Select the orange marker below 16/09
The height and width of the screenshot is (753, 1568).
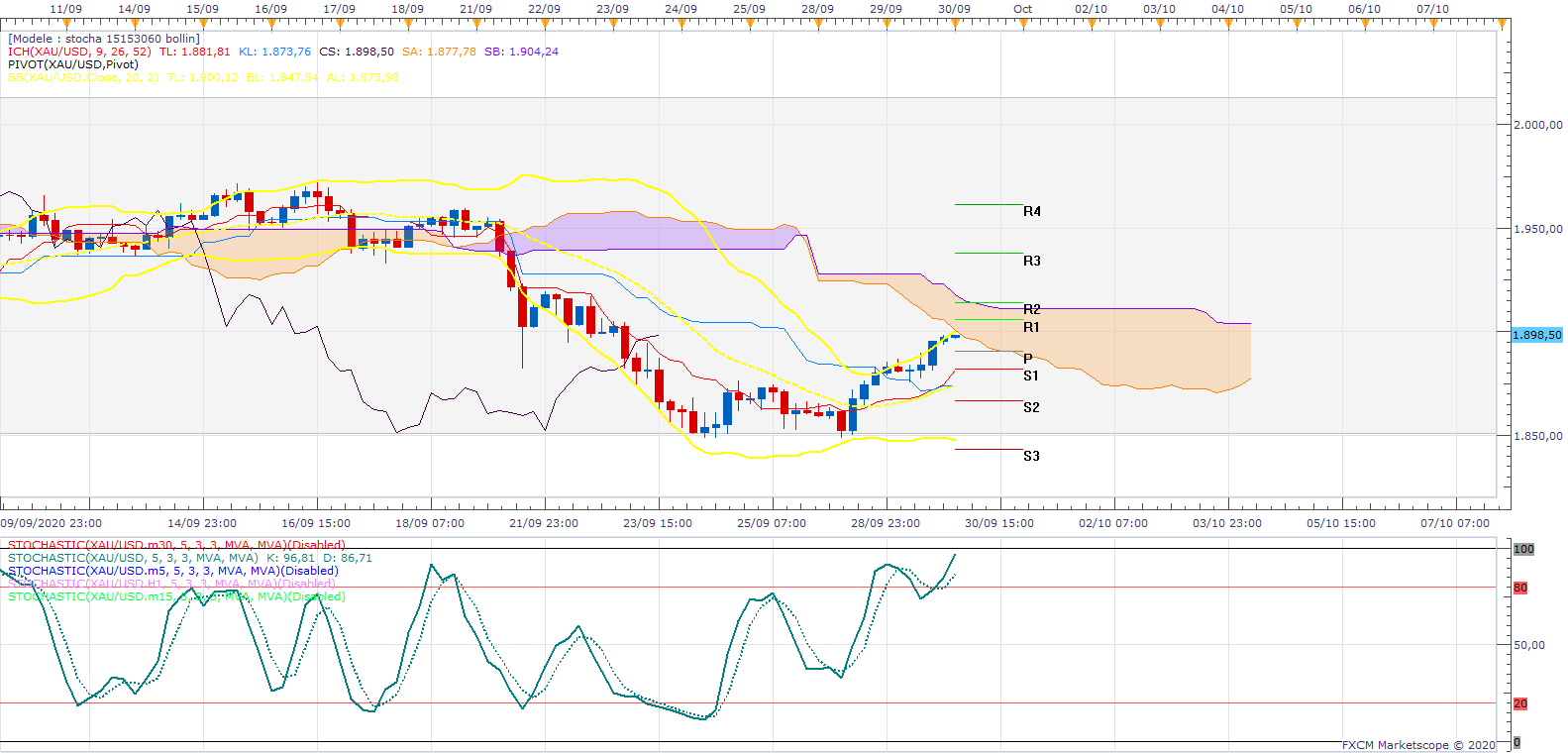270,24
